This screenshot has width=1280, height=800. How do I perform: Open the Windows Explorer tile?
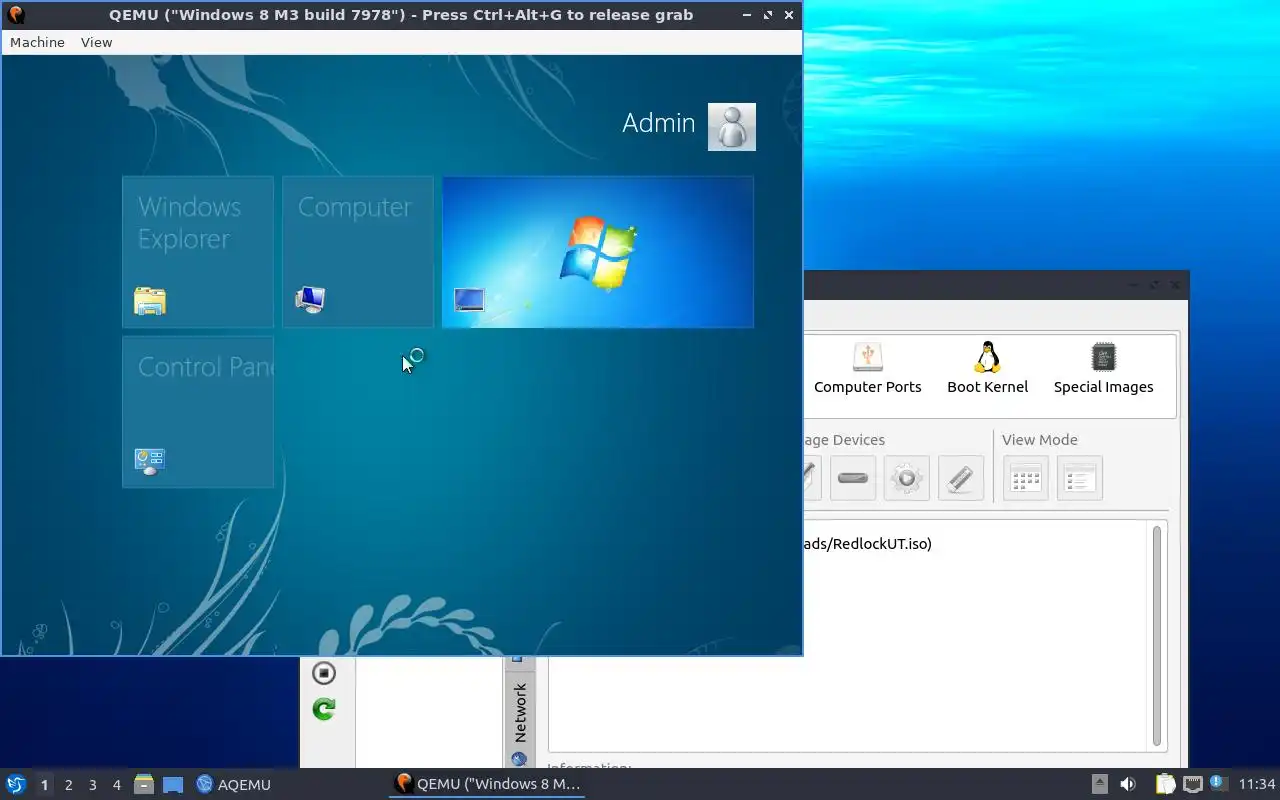point(198,252)
